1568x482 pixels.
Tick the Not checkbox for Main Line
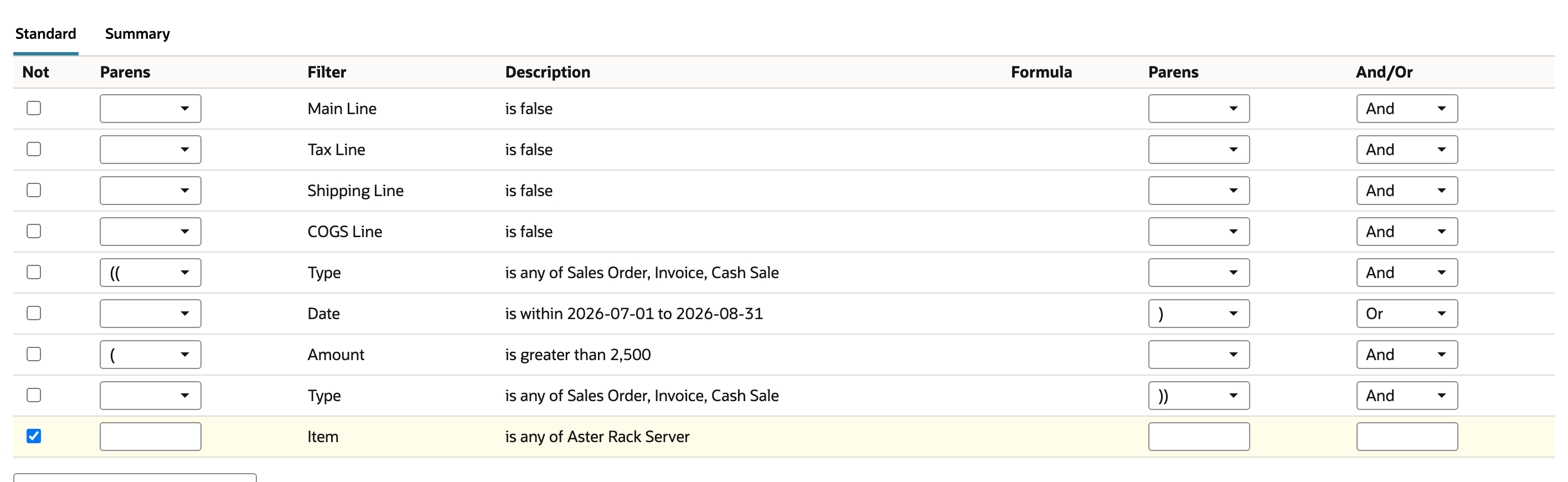tap(34, 108)
